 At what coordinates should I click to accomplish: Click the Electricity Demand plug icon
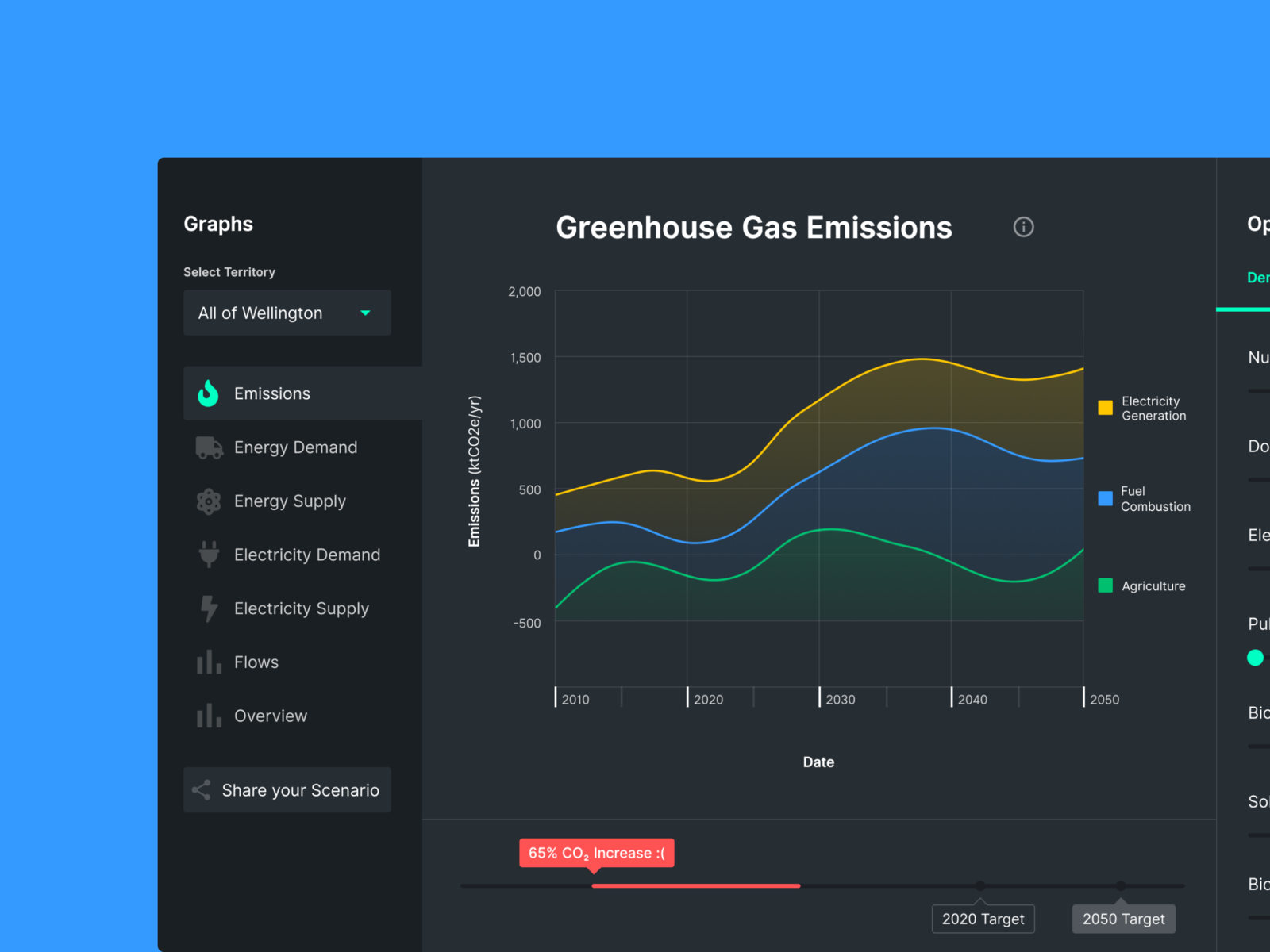[x=209, y=555]
